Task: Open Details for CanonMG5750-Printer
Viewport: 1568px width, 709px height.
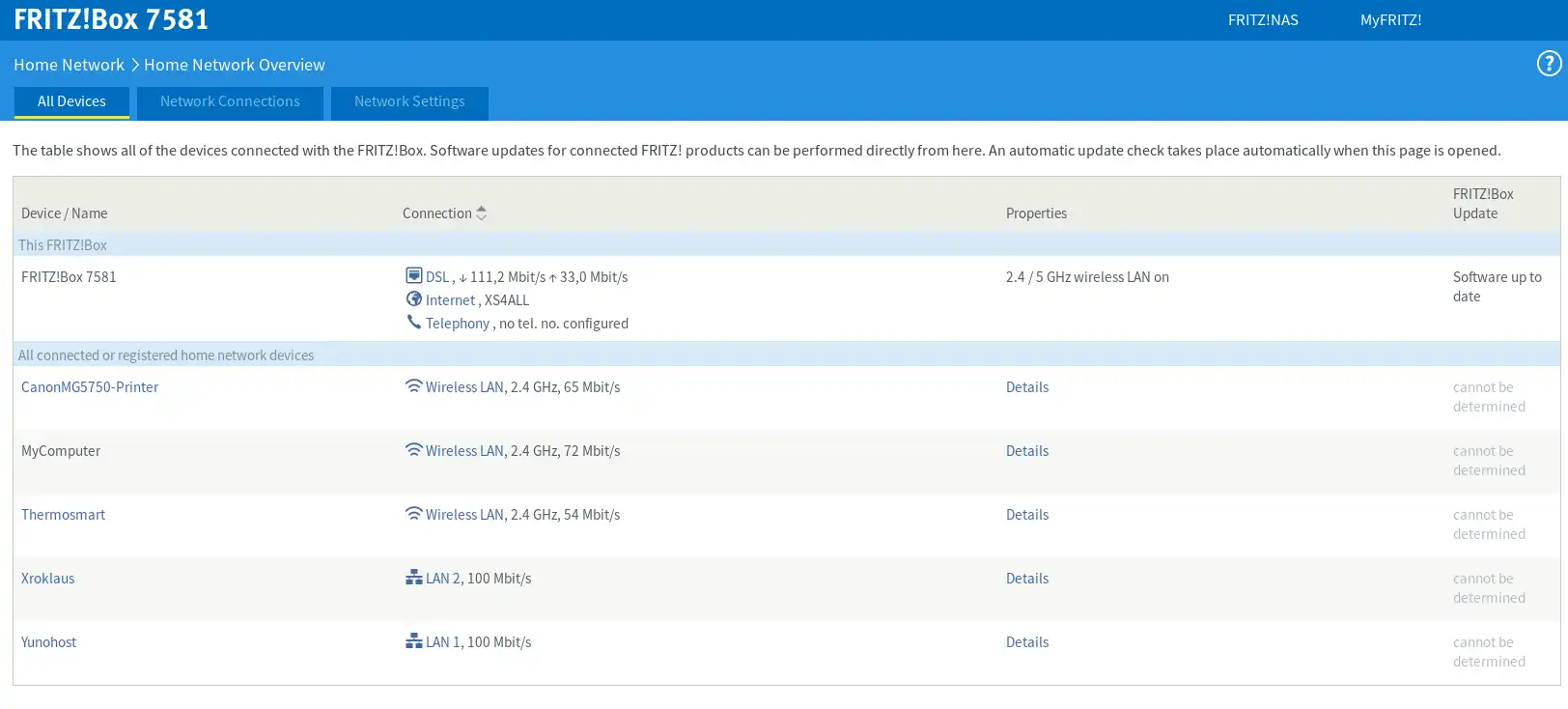Action: pos(1027,387)
